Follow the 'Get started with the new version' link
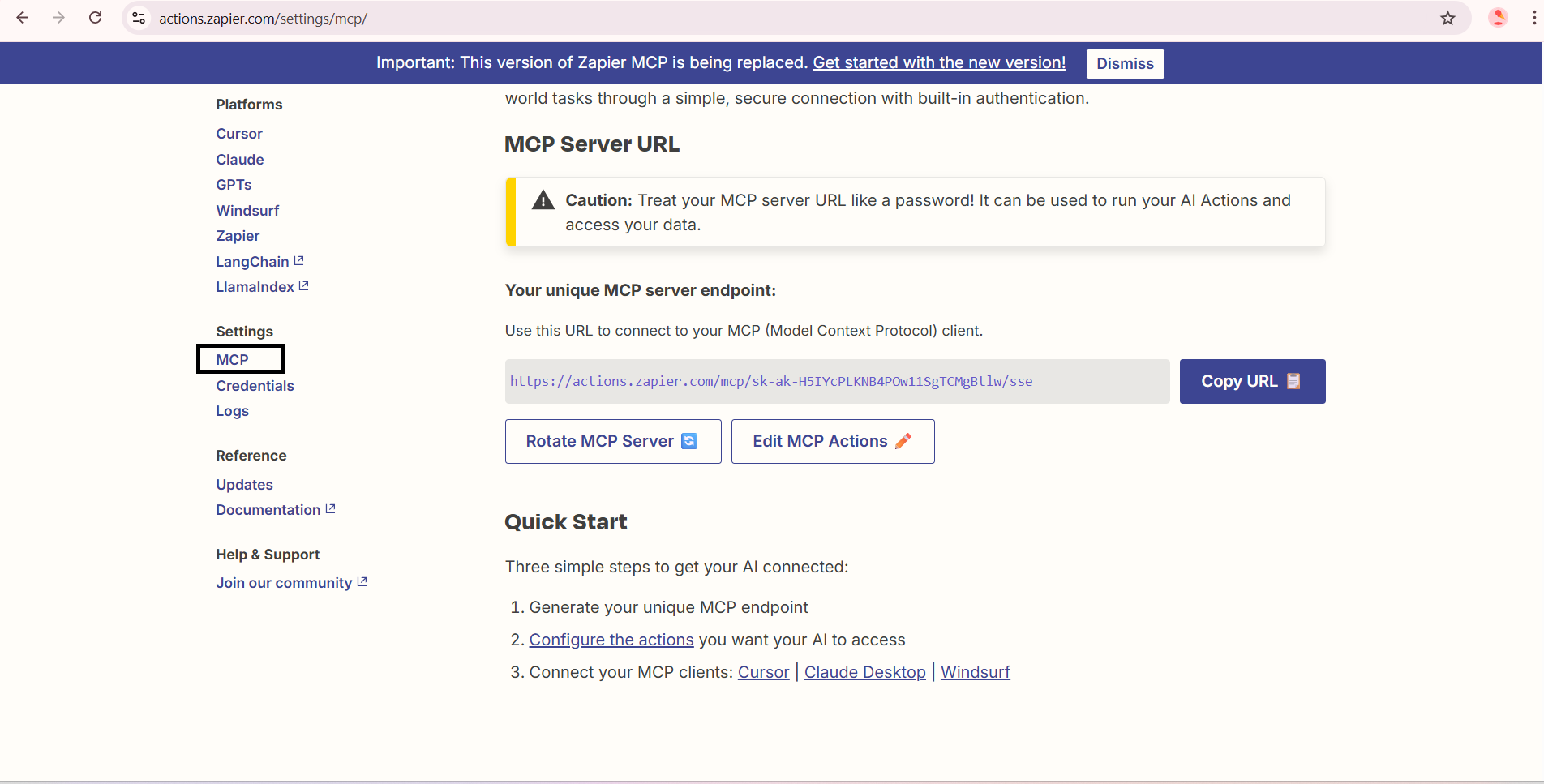Image resolution: width=1544 pixels, height=784 pixels. click(x=938, y=62)
